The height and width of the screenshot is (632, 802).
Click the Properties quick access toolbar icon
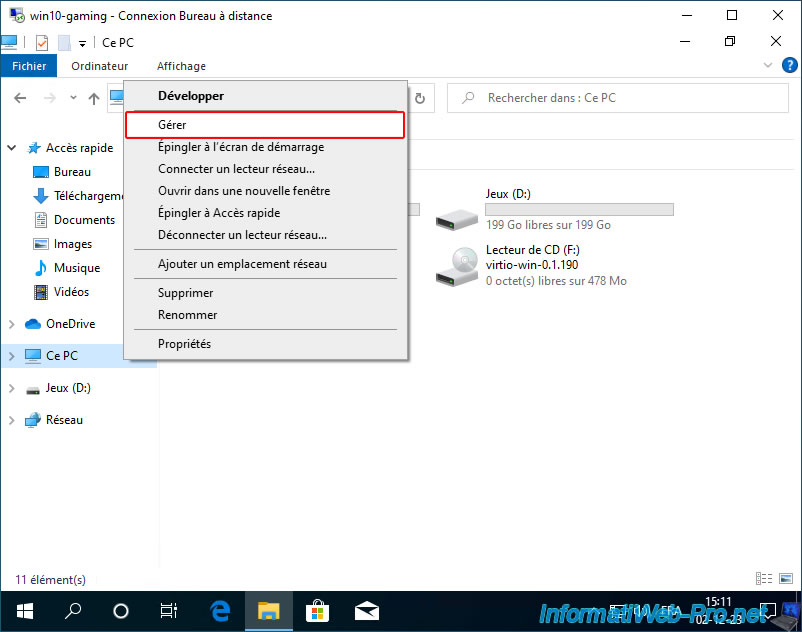pos(42,42)
